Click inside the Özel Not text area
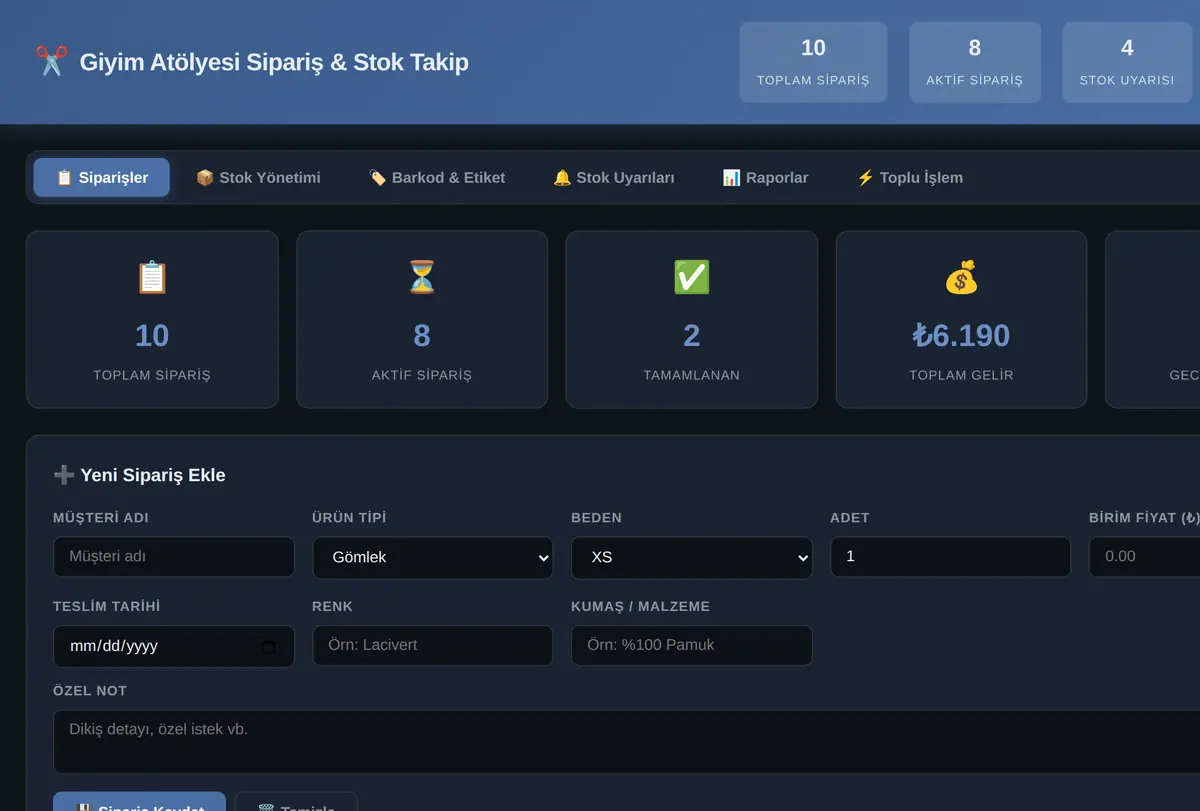1200x811 pixels. coord(626,741)
